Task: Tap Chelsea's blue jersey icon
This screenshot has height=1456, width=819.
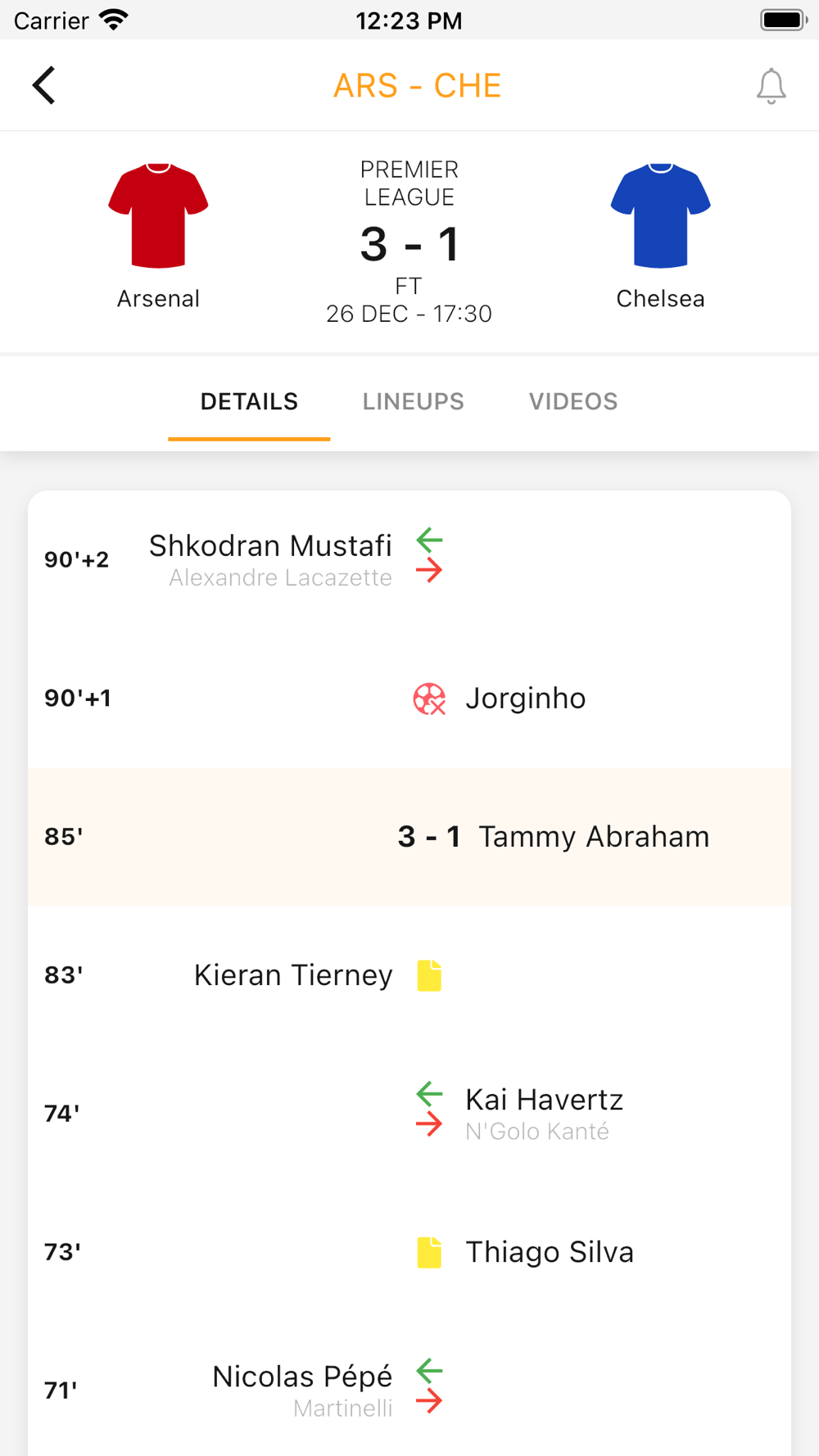Action: (660, 216)
